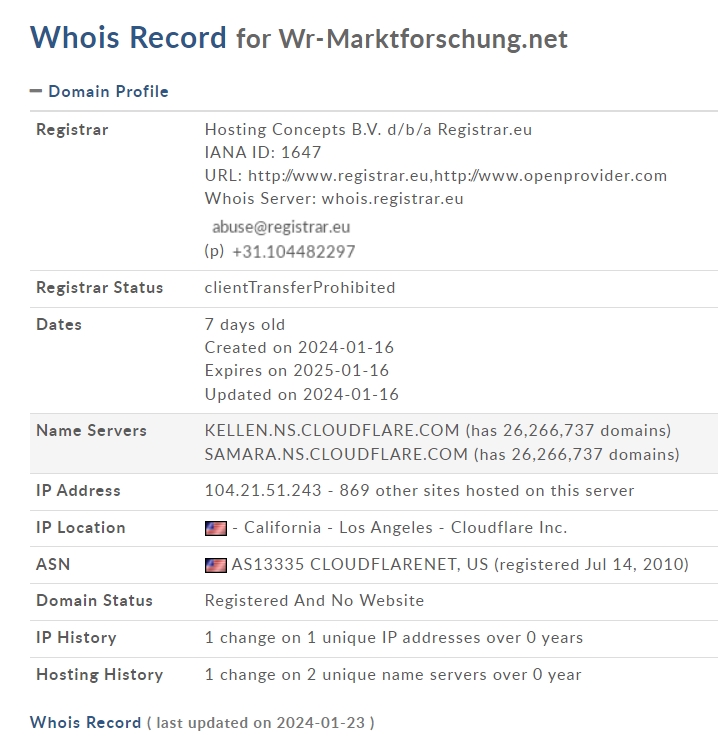Click the US flag in IP Location row
Screen dimensions: 718x739
[x=215, y=528]
